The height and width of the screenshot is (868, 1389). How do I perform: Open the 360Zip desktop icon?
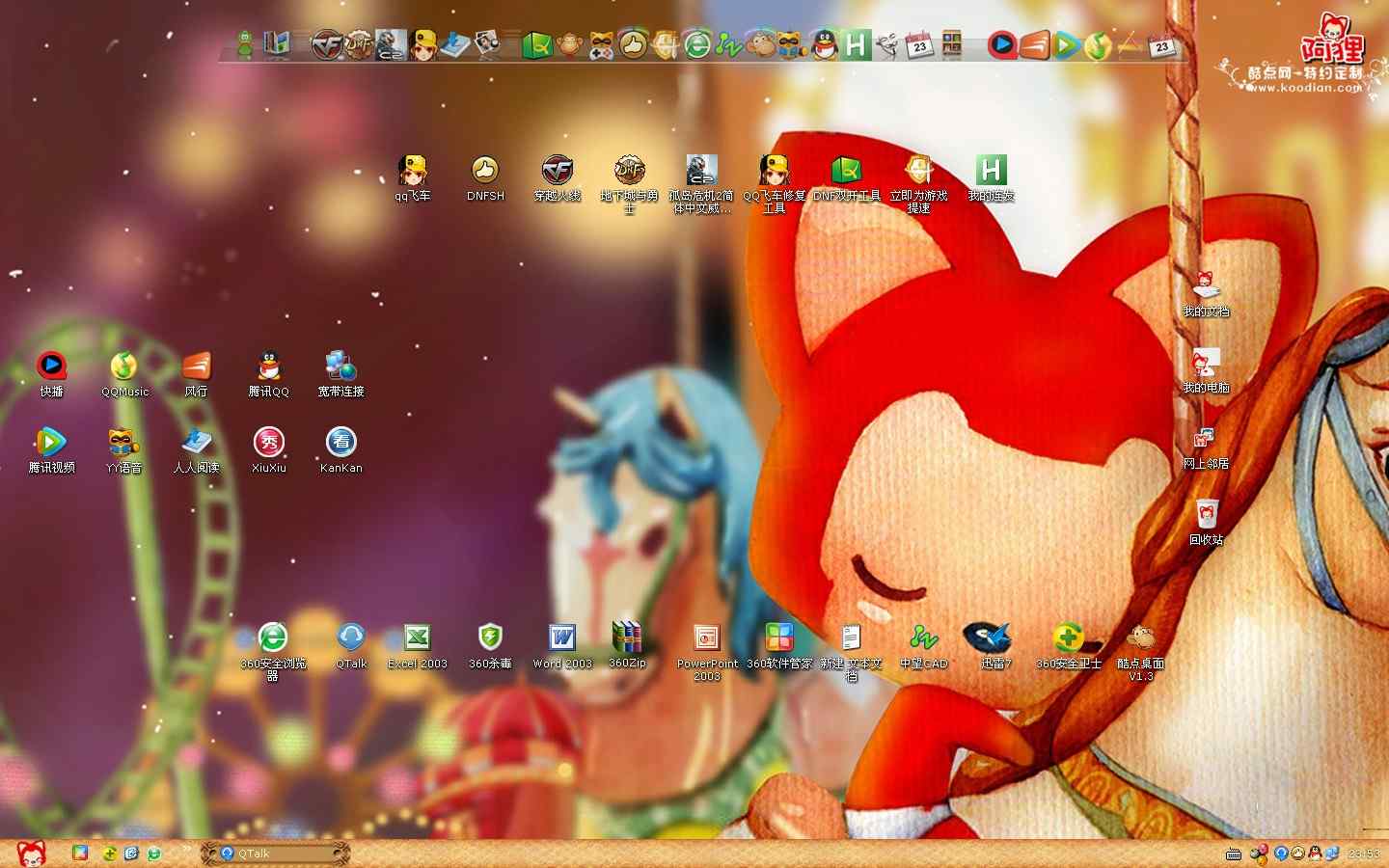(627, 646)
